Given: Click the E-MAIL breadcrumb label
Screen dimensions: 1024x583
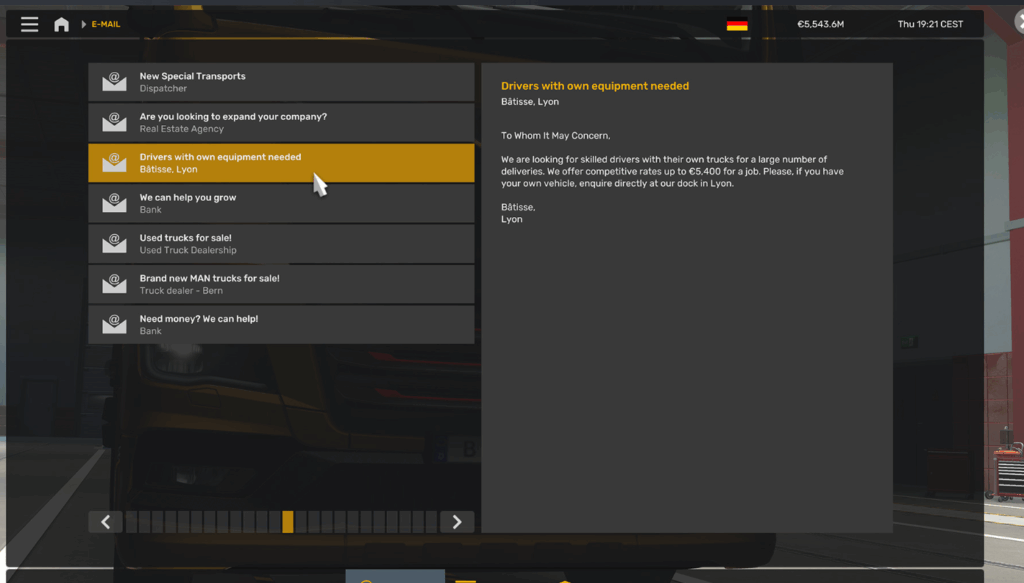Looking at the screenshot, I should coord(106,24).
